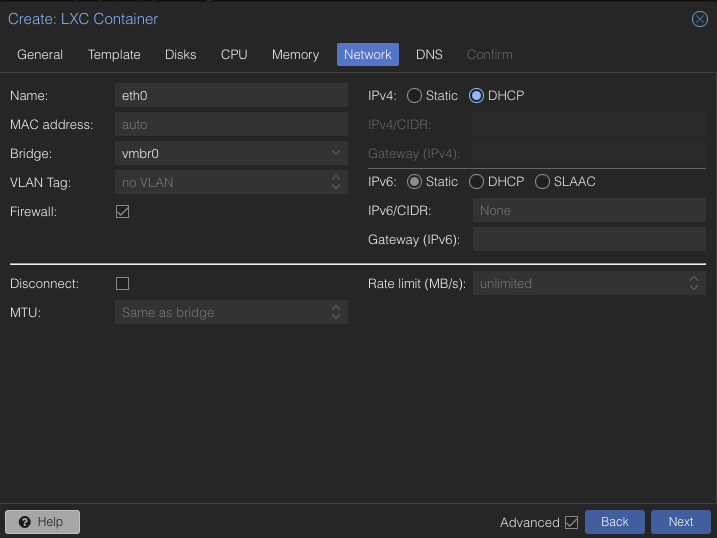Viewport: 717px width, 538px height.
Task: Click the Back button
Action: (615, 522)
